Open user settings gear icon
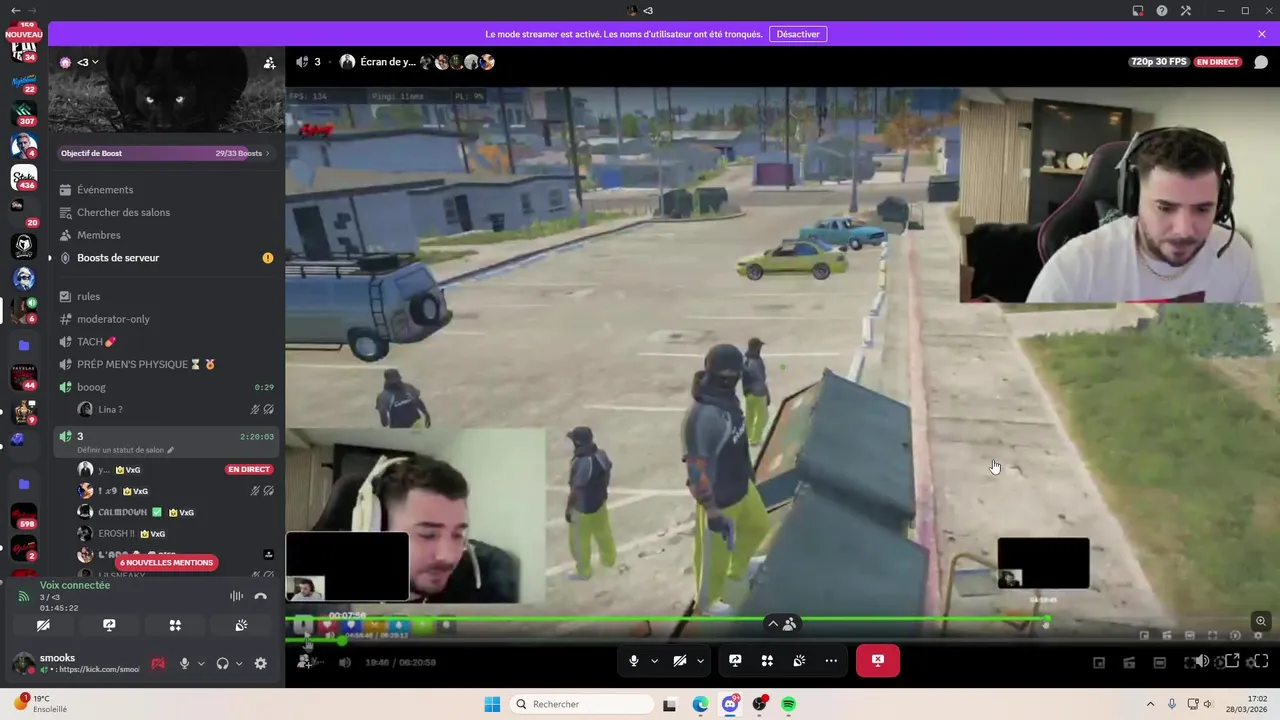The height and width of the screenshot is (720, 1280). [x=261, y=663]
